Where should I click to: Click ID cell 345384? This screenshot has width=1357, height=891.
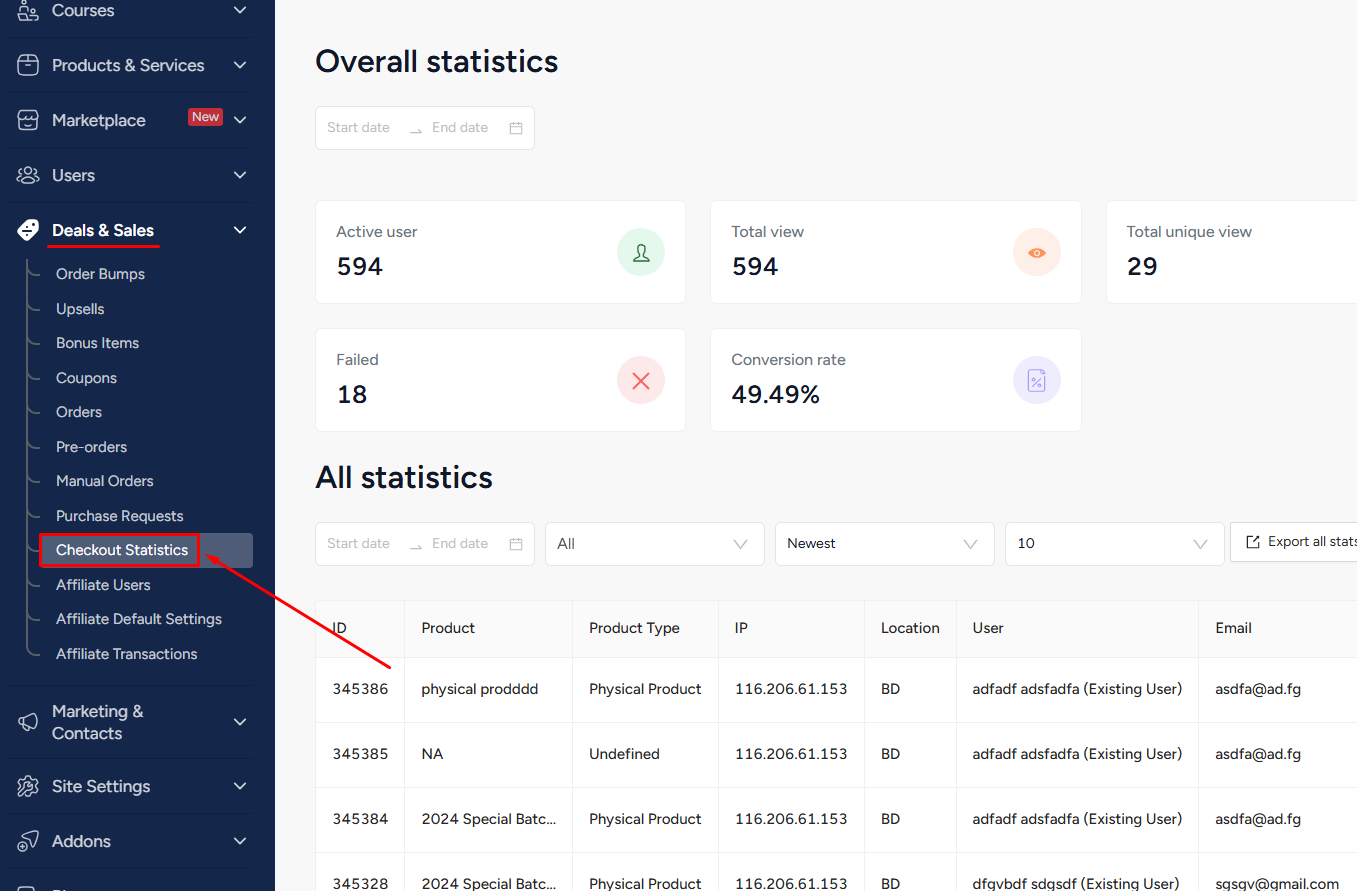(x=360, y=819)
